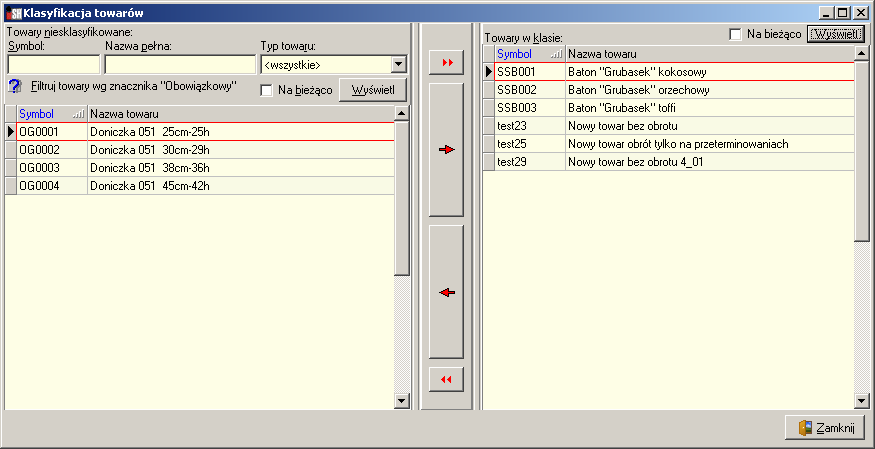Viewport: 875px width, 449px height.
Task: Click into the 'Nazwa pełna' text field
Action: (180, 65)
